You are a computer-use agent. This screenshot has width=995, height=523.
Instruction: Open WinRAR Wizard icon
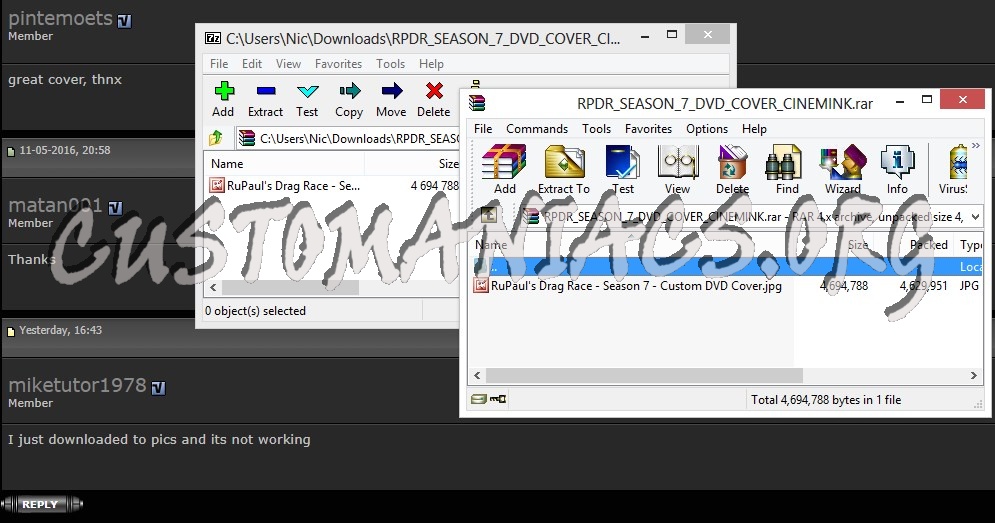843,162
